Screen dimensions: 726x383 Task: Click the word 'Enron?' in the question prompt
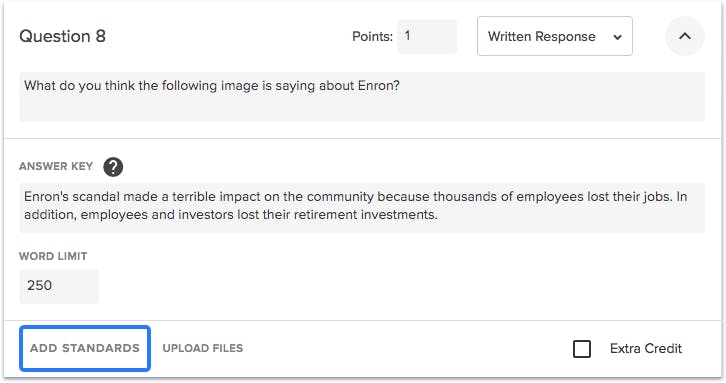(379, 86)
